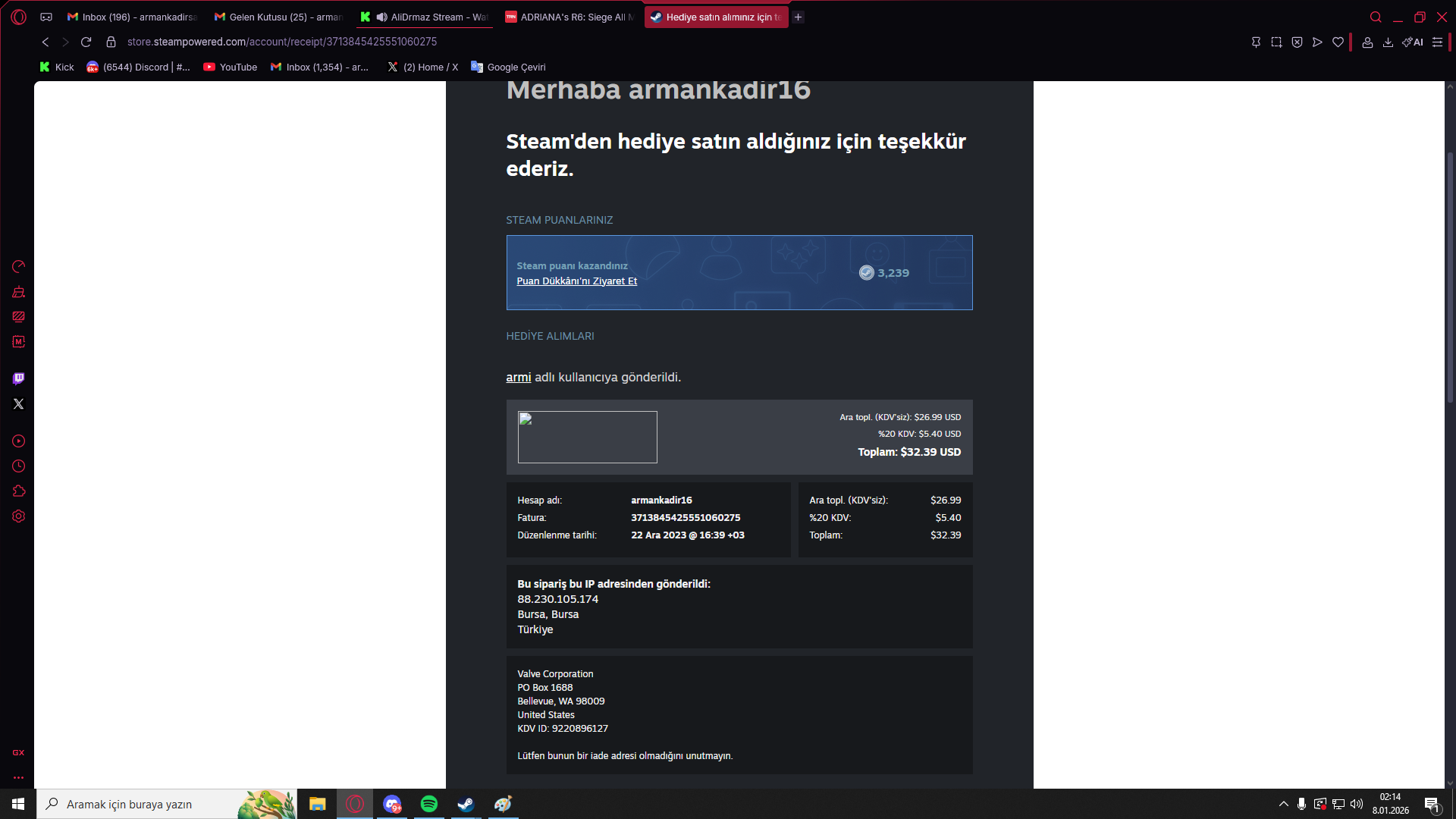Open Windows Start menu

(x=18, y=804)
